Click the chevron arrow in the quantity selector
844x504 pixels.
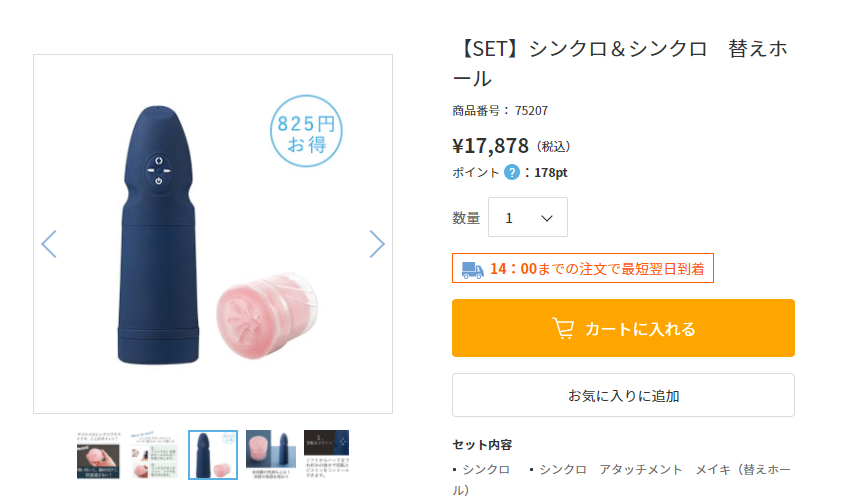coord(547,218)
